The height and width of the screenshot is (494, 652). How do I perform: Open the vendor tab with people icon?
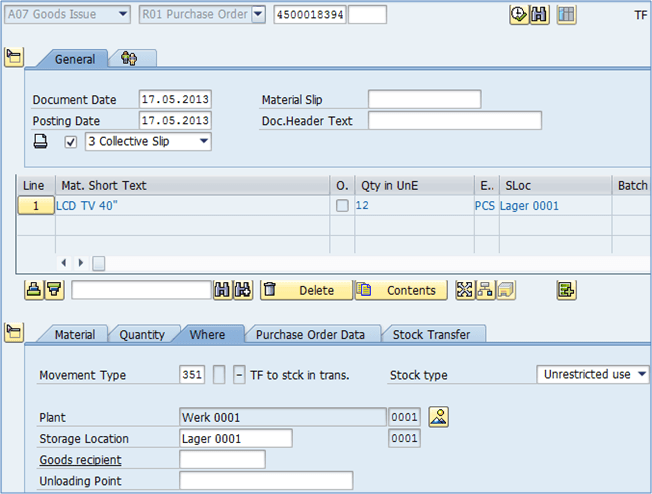coord(128,59)
